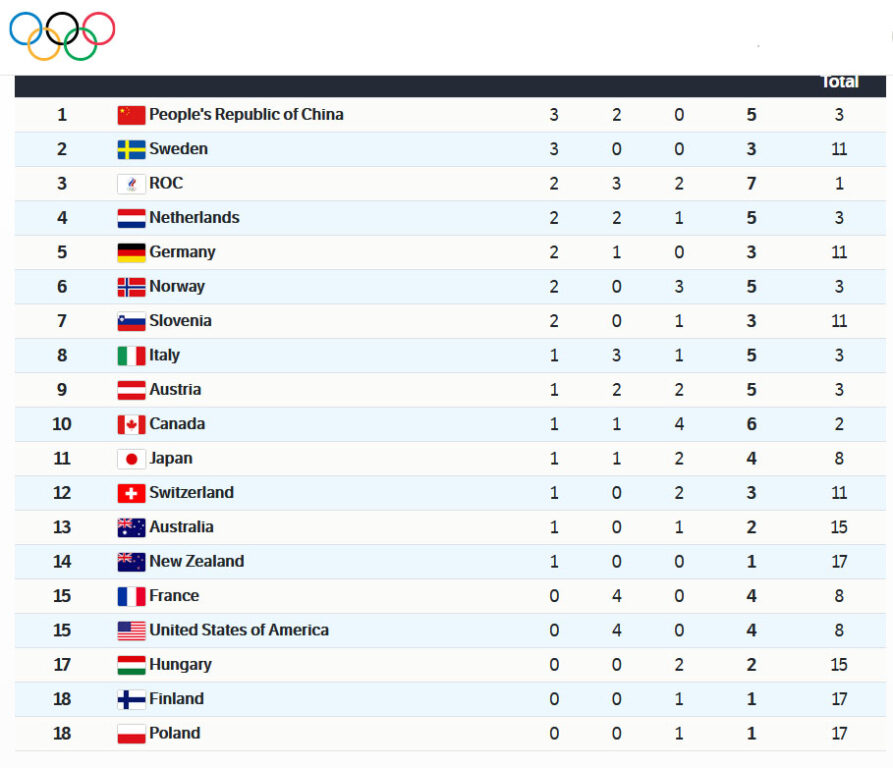This screenshot has width=893, height=768.
Task: Click the United States flag icon
Action: tap(131, 631)
